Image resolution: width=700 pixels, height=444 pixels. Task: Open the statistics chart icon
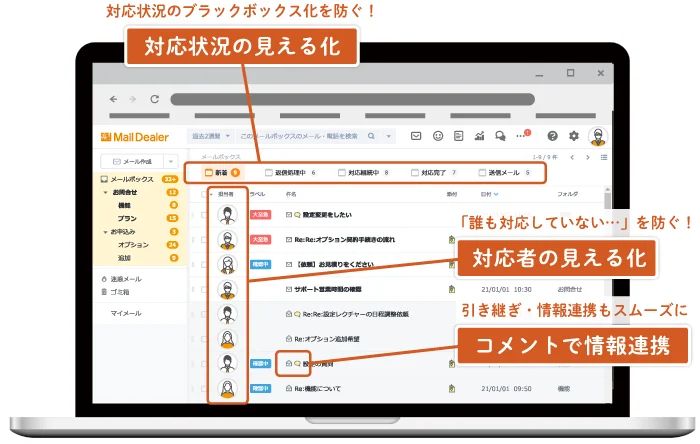(479, 136)
